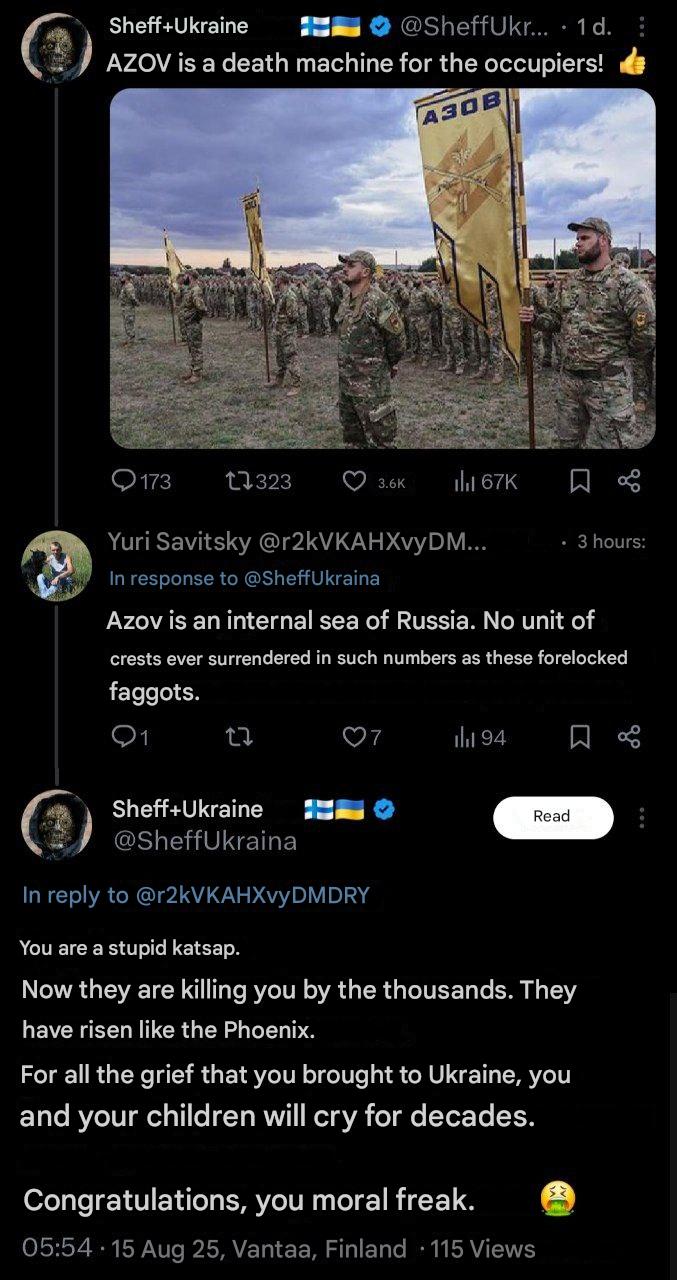Share Yuri Savitsky's comment

629,738
